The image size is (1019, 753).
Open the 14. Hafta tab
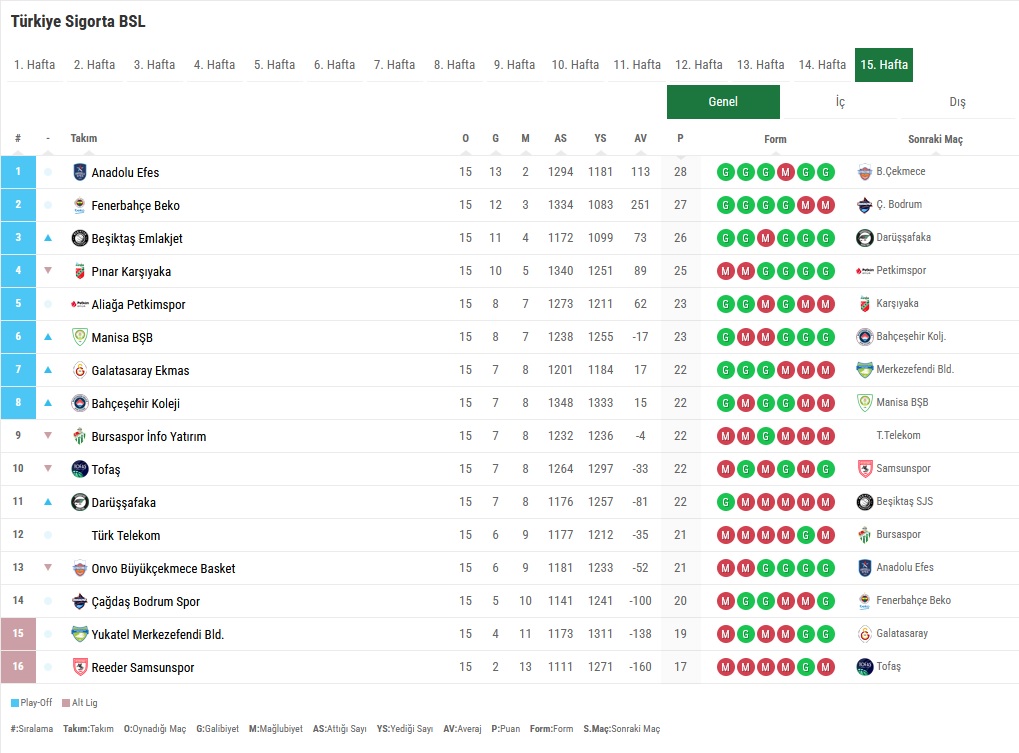point(823,65)
